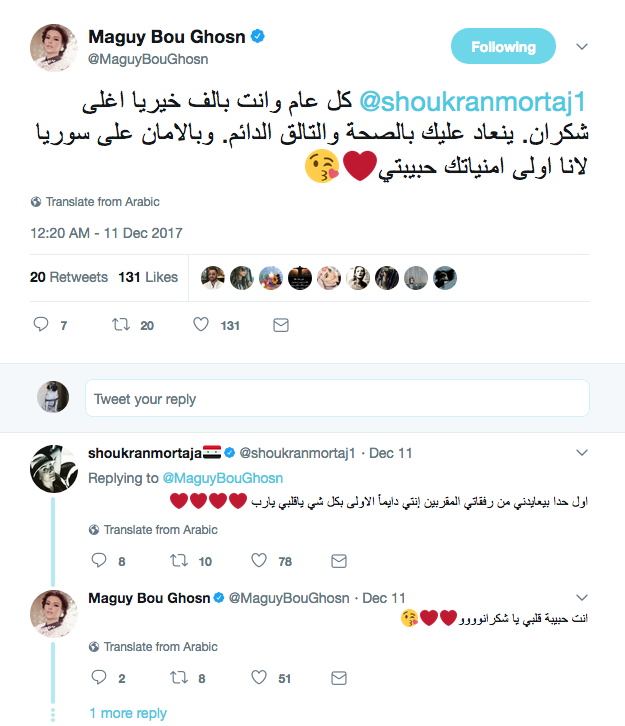Click the reply icon on shoukranmortaja's reply
This screenshot has height=726, width=625.
[98, 561]
